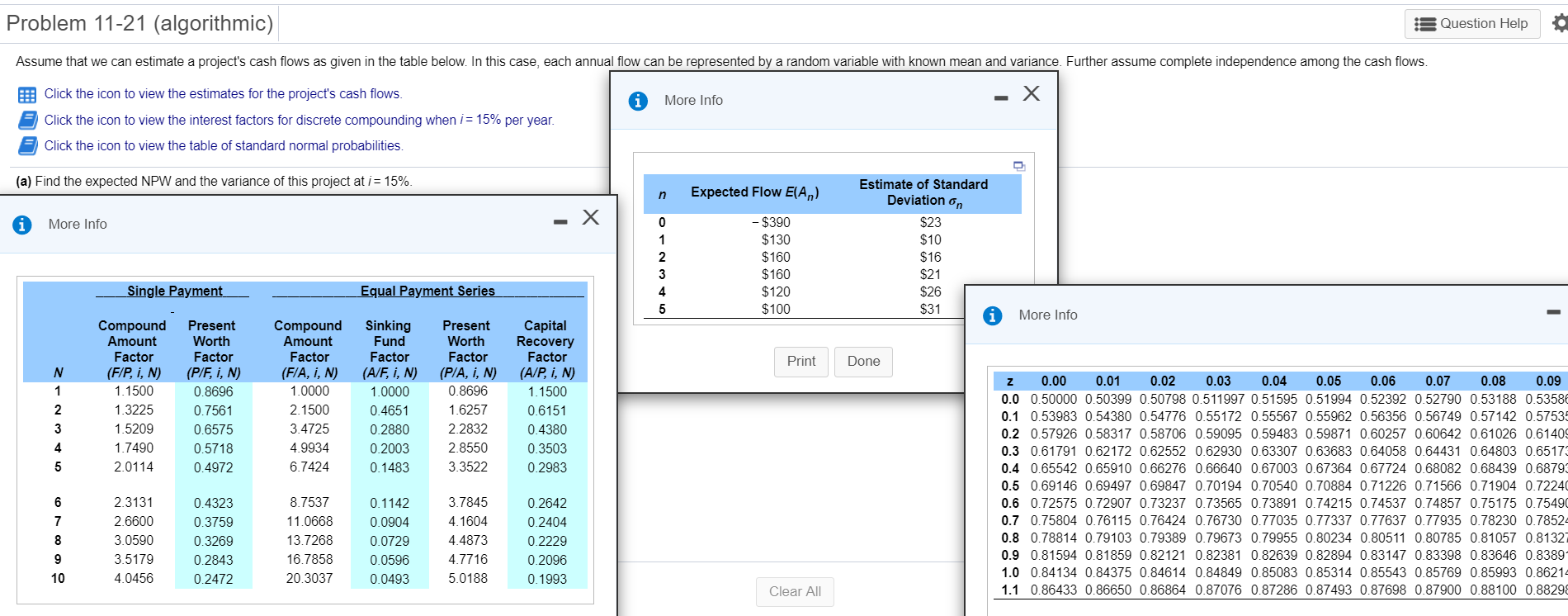Click the Problem 11-21 (algorithmic) title

139,23
